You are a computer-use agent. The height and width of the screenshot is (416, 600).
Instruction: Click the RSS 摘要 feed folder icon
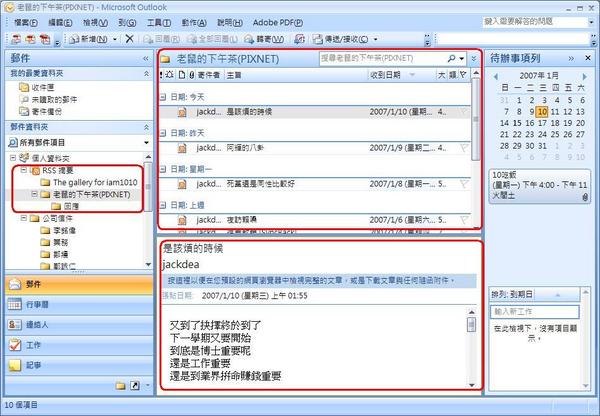[x=35, y=171]
